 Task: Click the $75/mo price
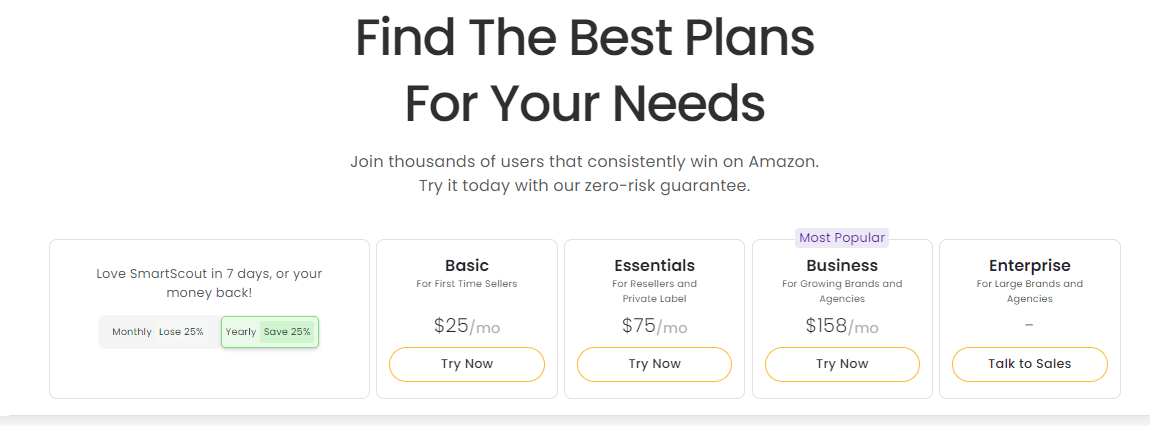click(x=654, y=326)
